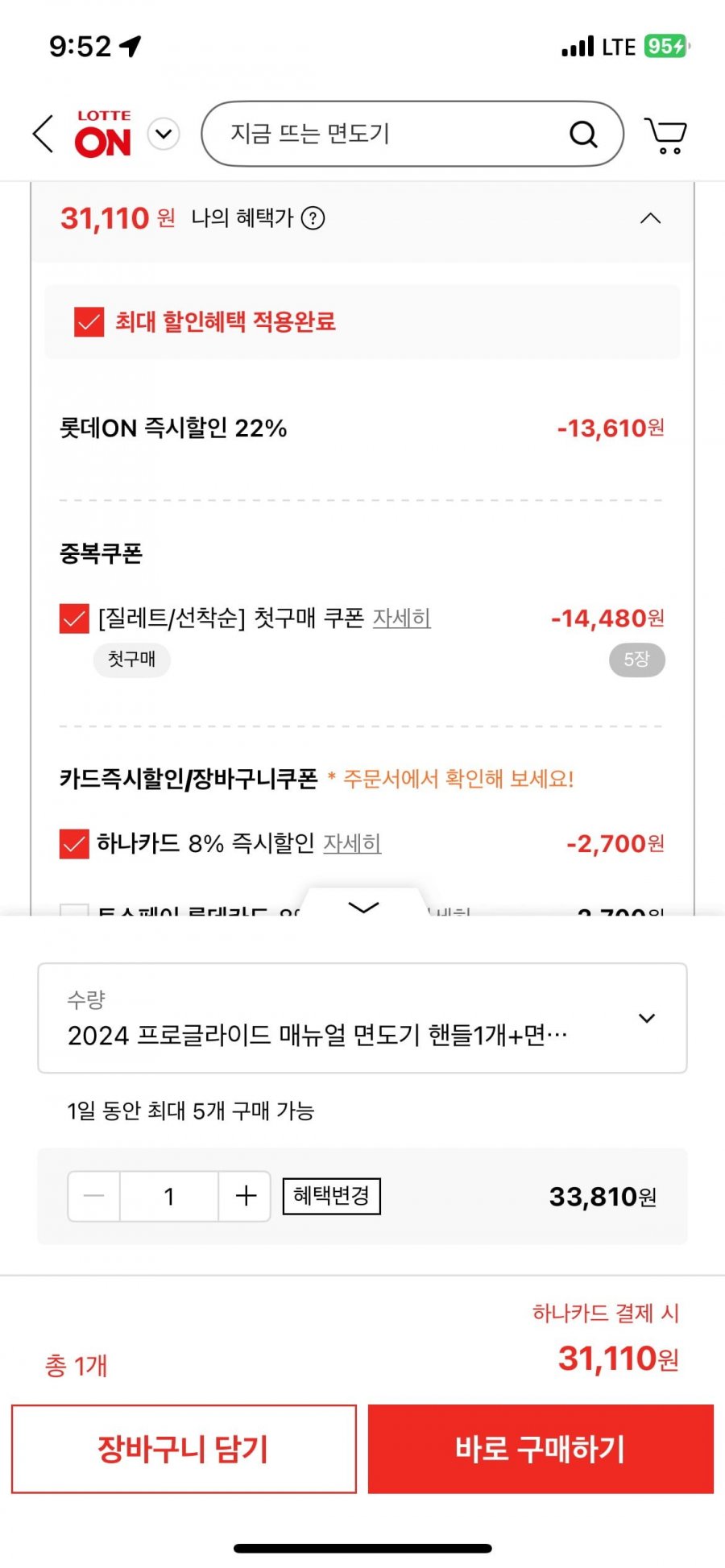Tap 장바구니 담기 button
Screen dimensions: 725x1568
[184, 1449]
